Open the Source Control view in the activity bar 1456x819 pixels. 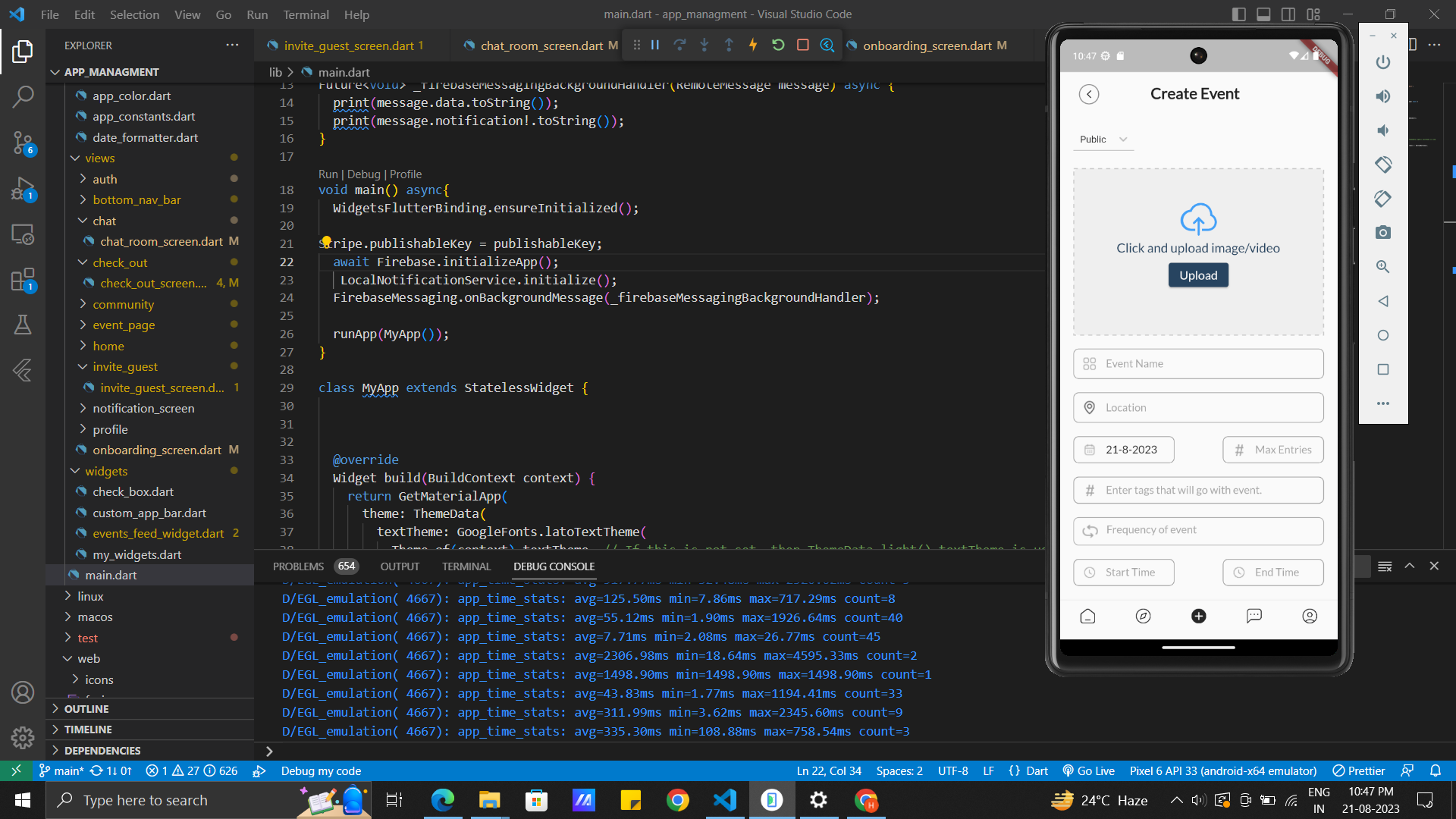[x=23, y=143]
